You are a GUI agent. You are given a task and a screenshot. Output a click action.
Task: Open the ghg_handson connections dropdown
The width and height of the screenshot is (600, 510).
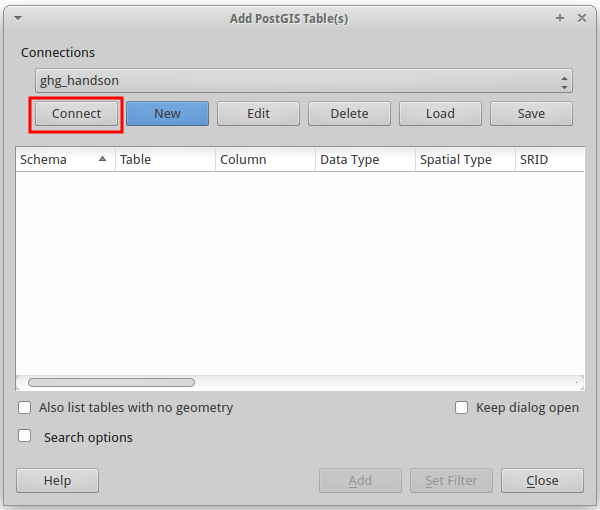coord(304,81)
